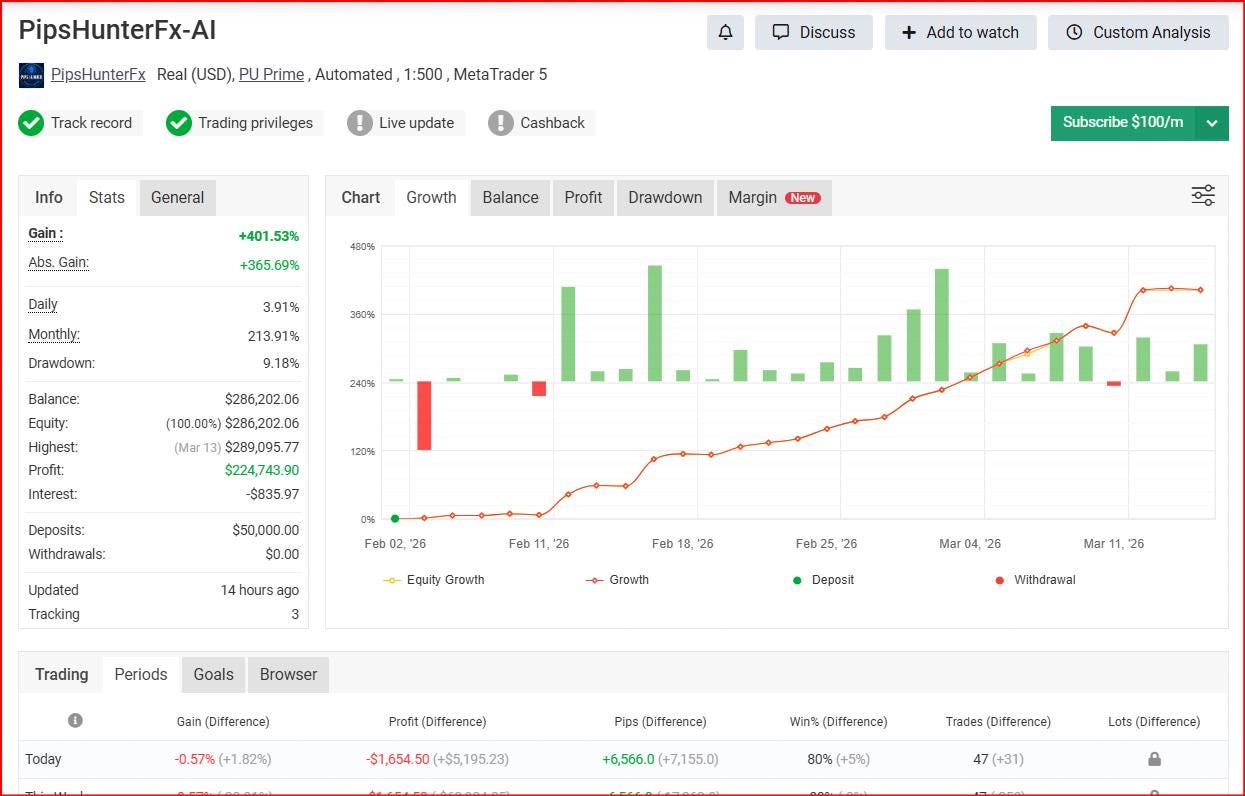Select the Chart heading tab
The width and height of the screenshot is (1245, 796).
(361, 197)
